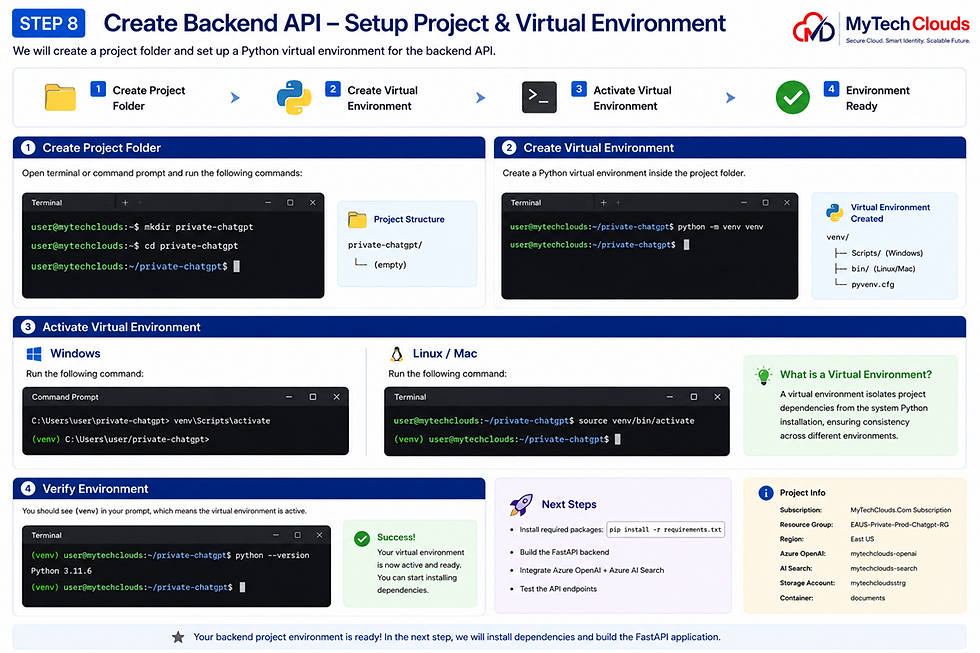Select the 'bin/ (Linux/Mac)' tree entry
Screen dimensions: 980x653
pyautogui.click(x=883, y=269)
